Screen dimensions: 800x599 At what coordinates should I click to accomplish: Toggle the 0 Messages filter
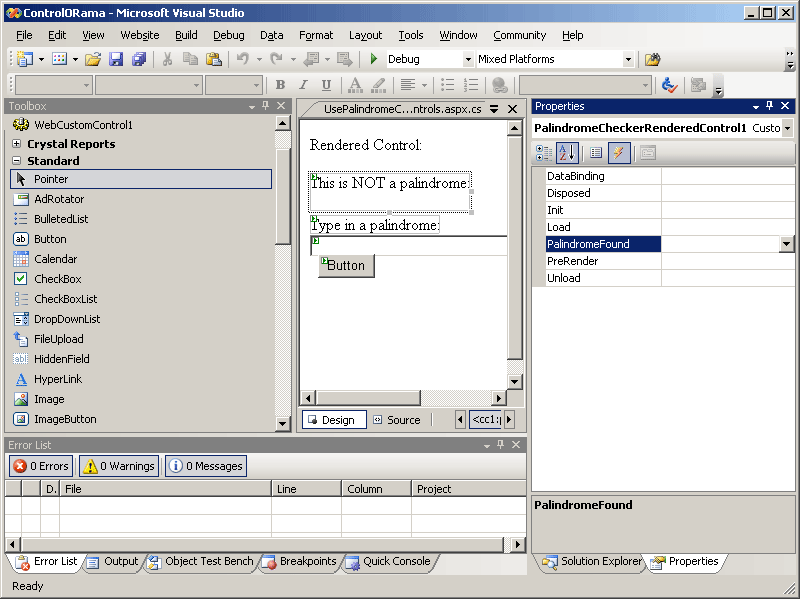(x=205, y=466)
